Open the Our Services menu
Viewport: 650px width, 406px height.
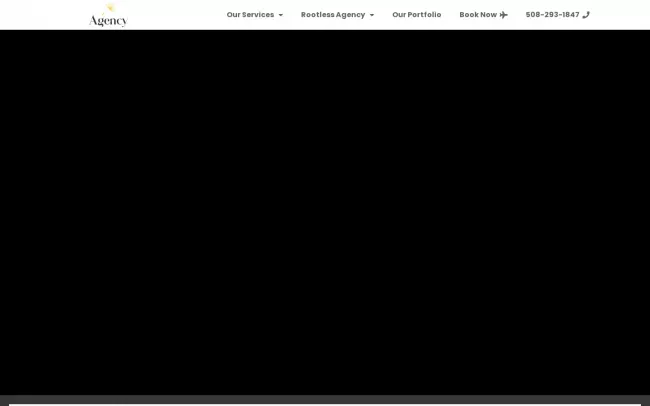(x=250, y=15)
